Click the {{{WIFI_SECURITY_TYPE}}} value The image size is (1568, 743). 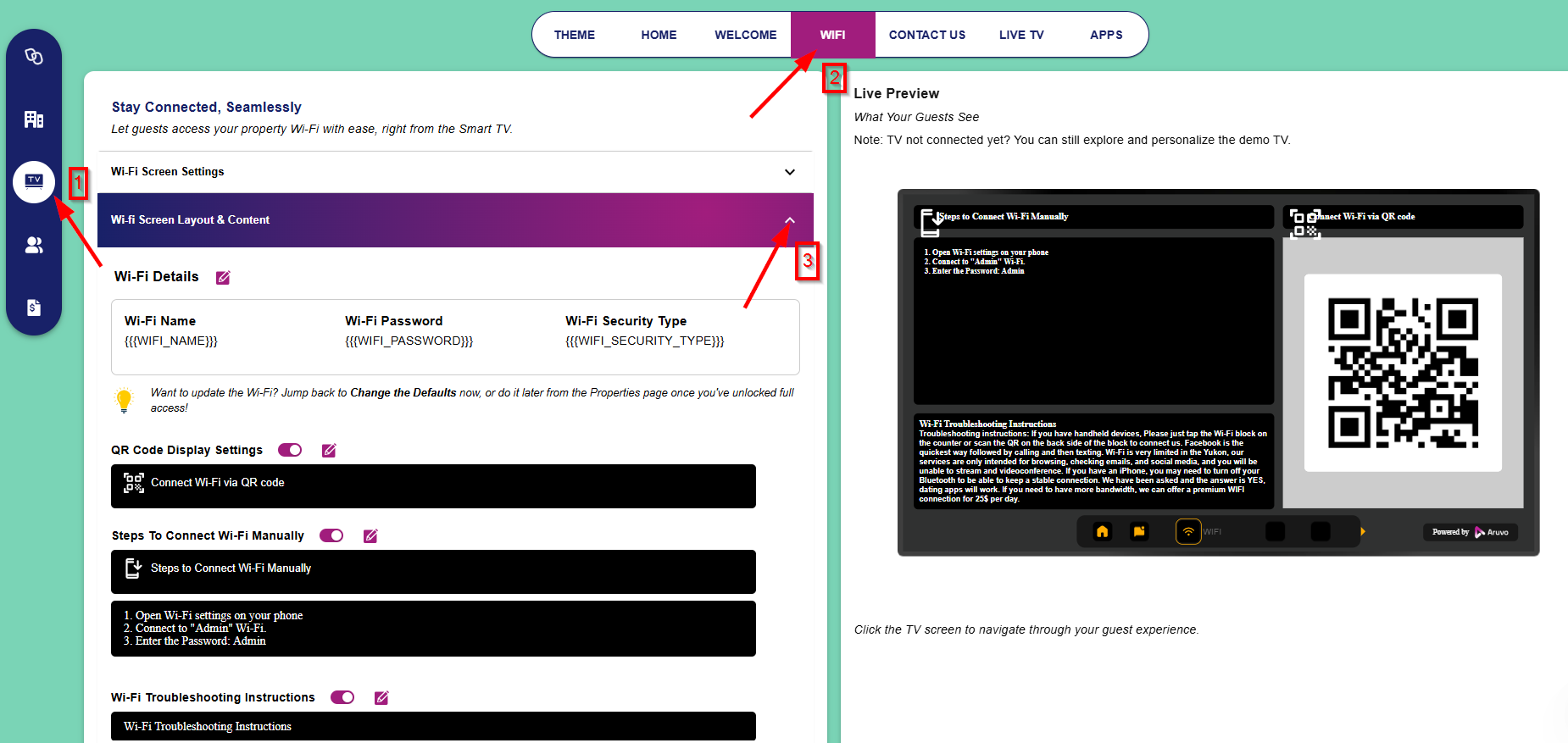[x=645, y=341]
